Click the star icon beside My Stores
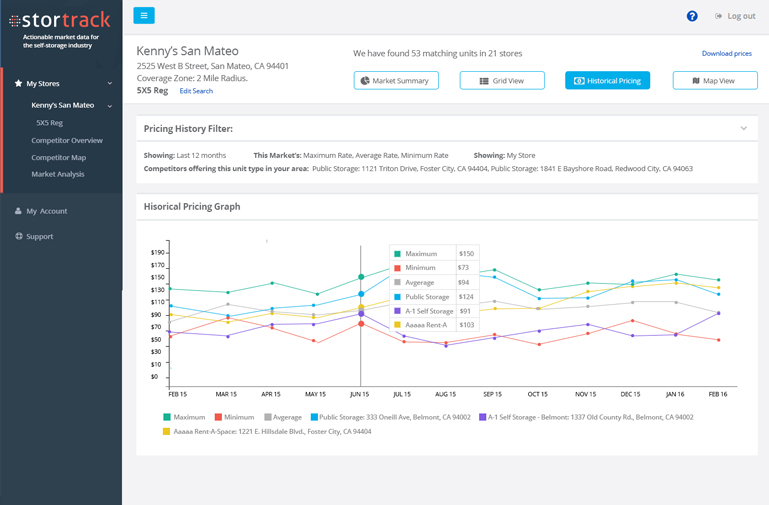 click(18, 84)
